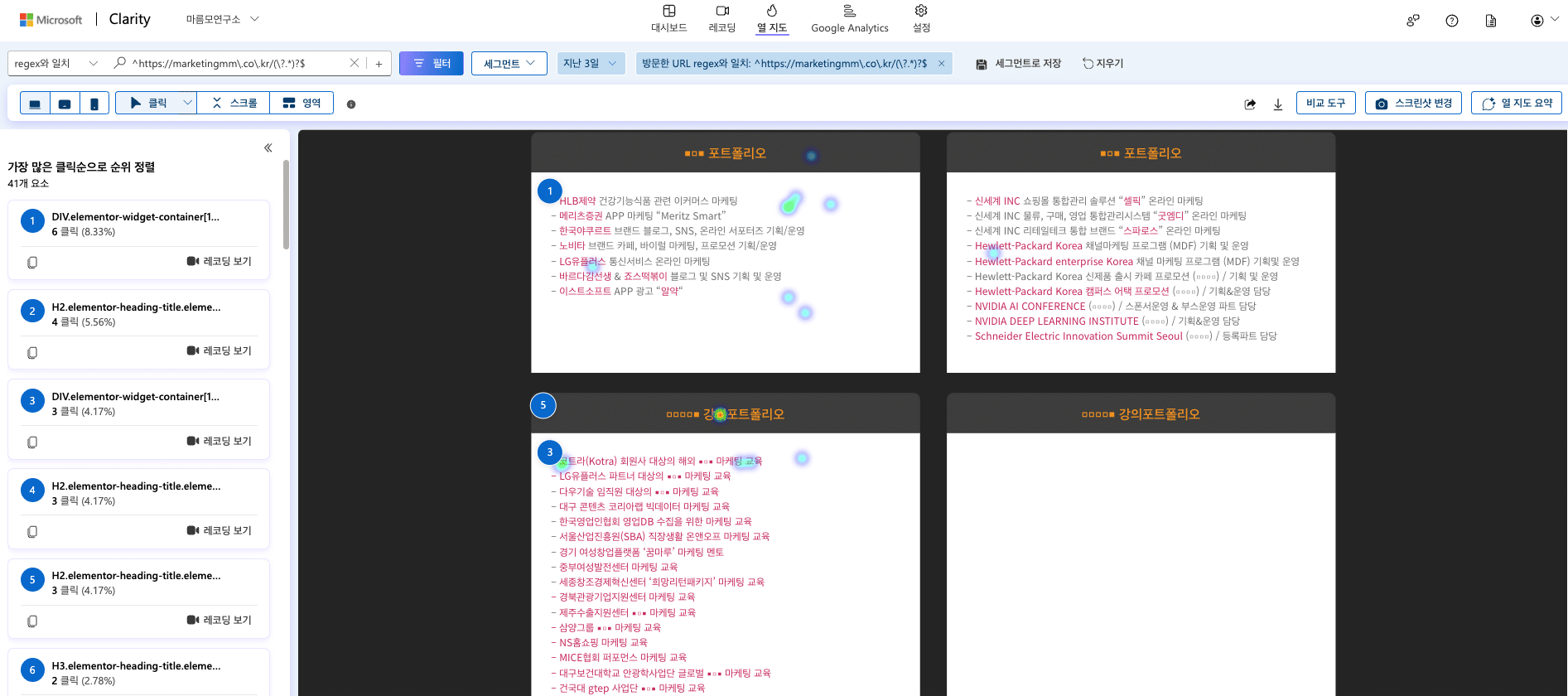Click the Microsoft Clarity logo

(85, 19)
